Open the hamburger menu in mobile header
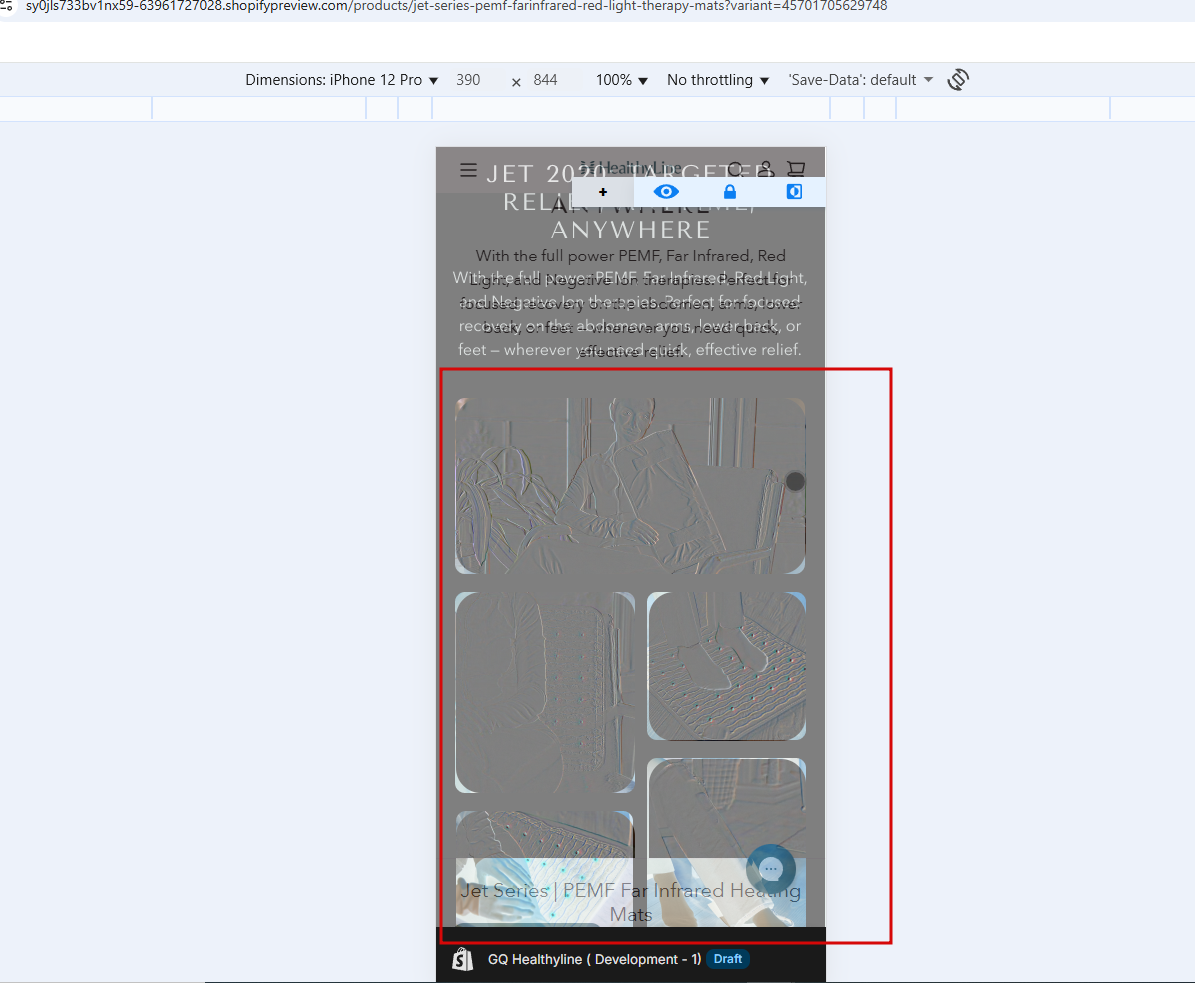The height and width of the screenshot is (983, 1195). click(x=468, y=169)
